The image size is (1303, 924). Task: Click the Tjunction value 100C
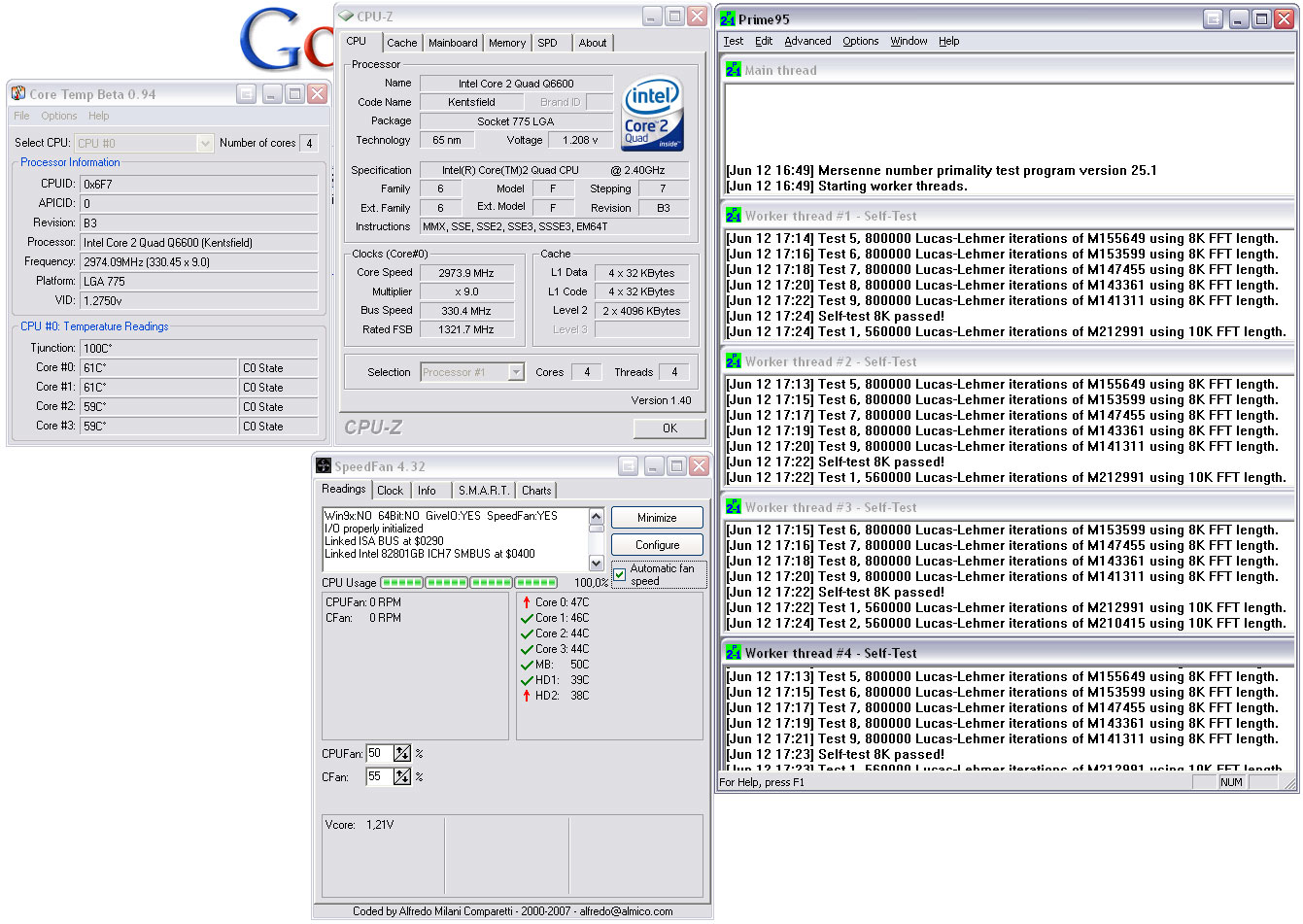pos(198,348)
